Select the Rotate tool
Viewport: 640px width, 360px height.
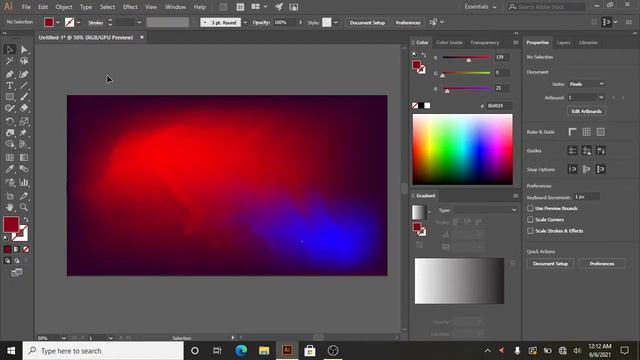[10, 121]
